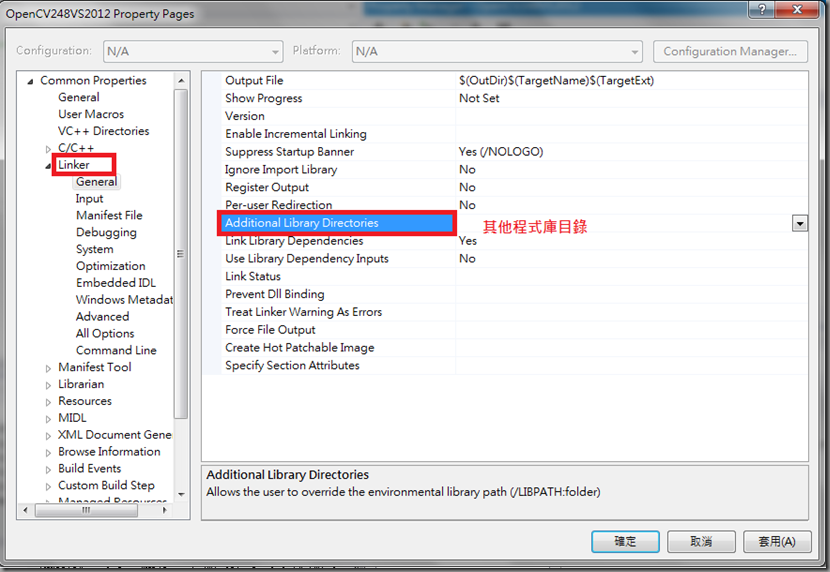The image size is (830, 572).
Task: Open the Configuration combo box
Action: coord(193,51)
